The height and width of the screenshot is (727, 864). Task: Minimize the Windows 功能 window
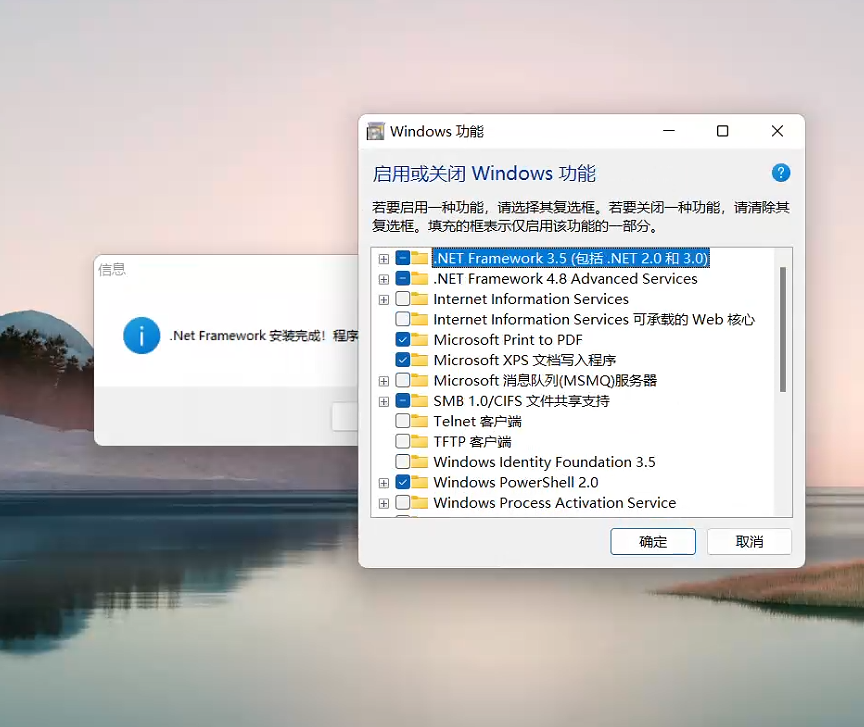[x=669, y=131]
